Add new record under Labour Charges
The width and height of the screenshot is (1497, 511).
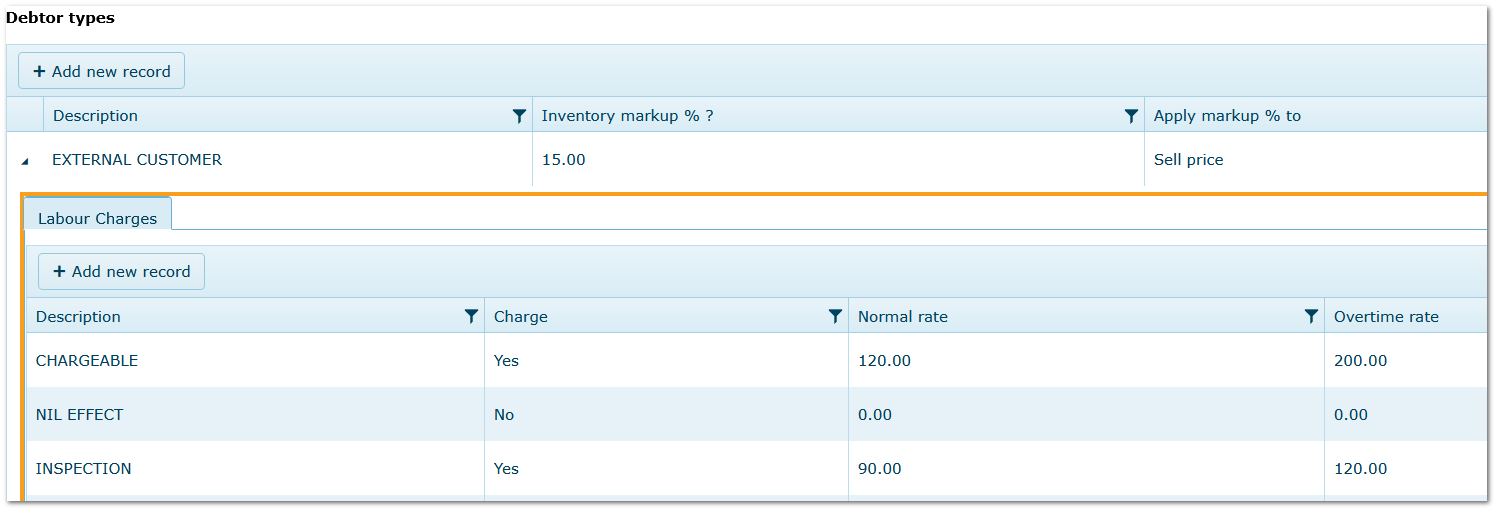[x=122, y=271]
